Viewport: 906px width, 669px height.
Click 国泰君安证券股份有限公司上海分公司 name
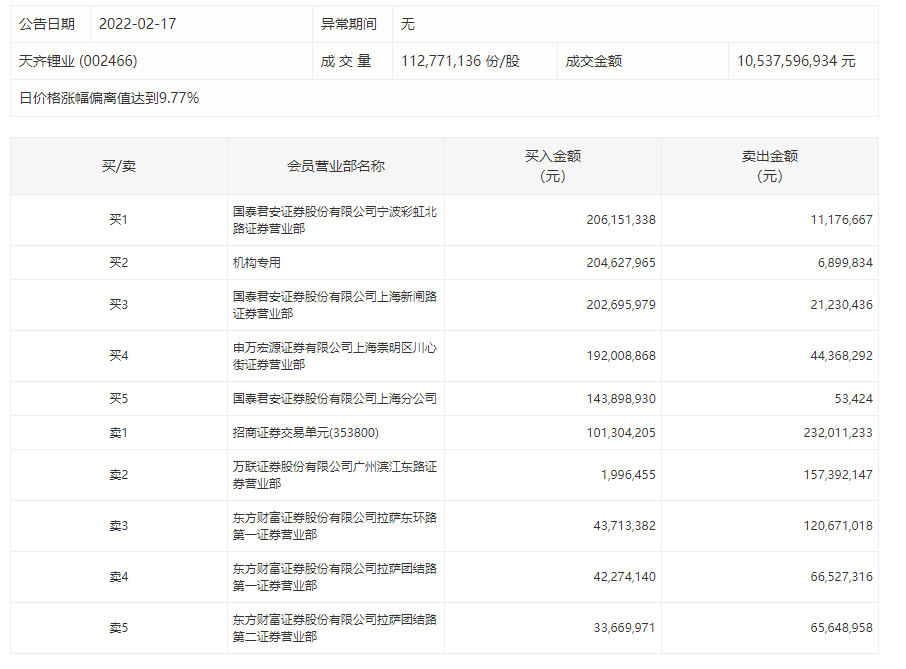(335, 399)
